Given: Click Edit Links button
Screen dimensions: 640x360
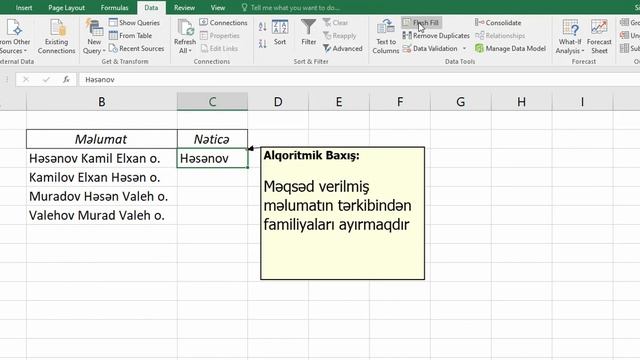Looking at the screenshot, I should tap(219, 49).
